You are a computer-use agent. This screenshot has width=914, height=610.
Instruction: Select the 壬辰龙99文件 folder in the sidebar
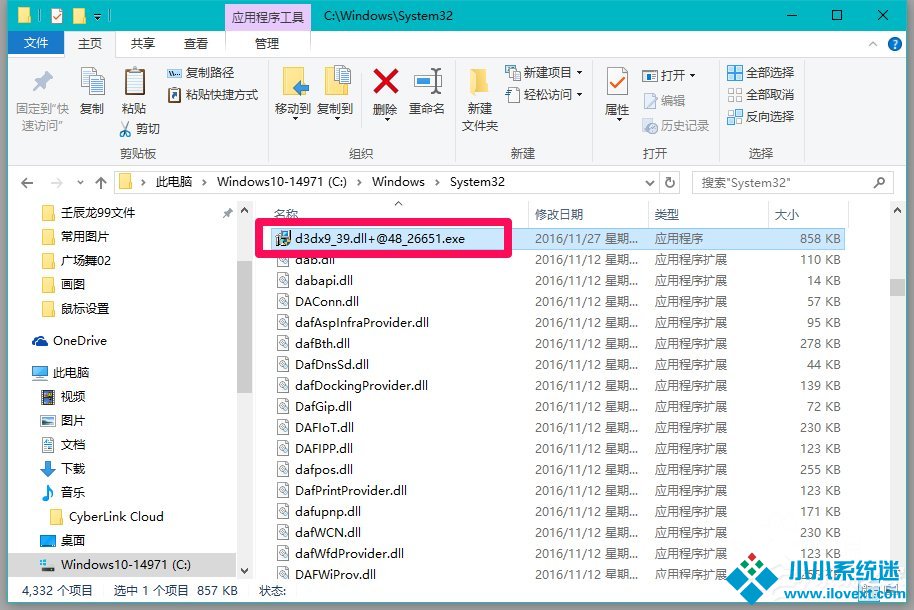point(97,213)
